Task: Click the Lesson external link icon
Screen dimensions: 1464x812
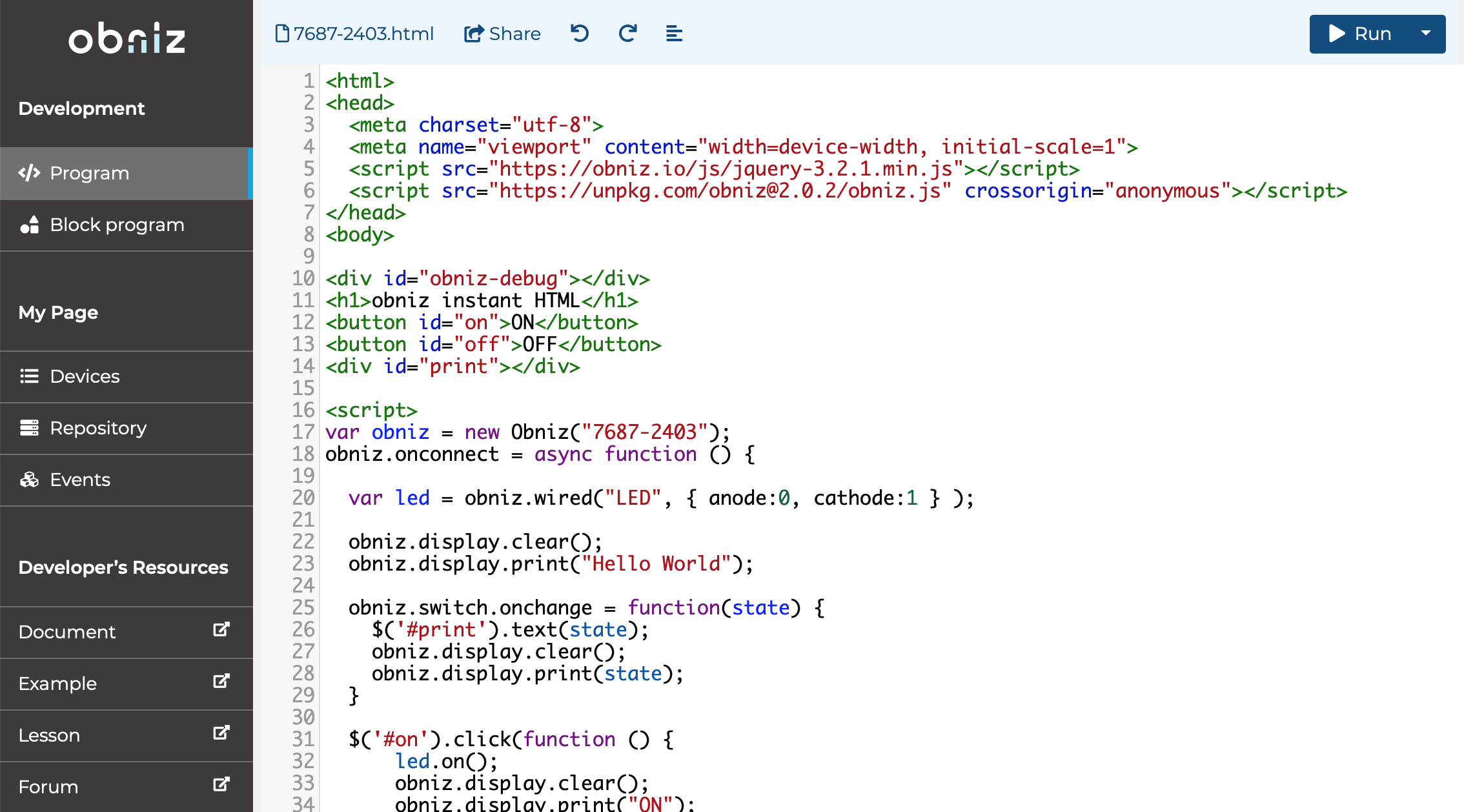Action: [x=221, y=733]
